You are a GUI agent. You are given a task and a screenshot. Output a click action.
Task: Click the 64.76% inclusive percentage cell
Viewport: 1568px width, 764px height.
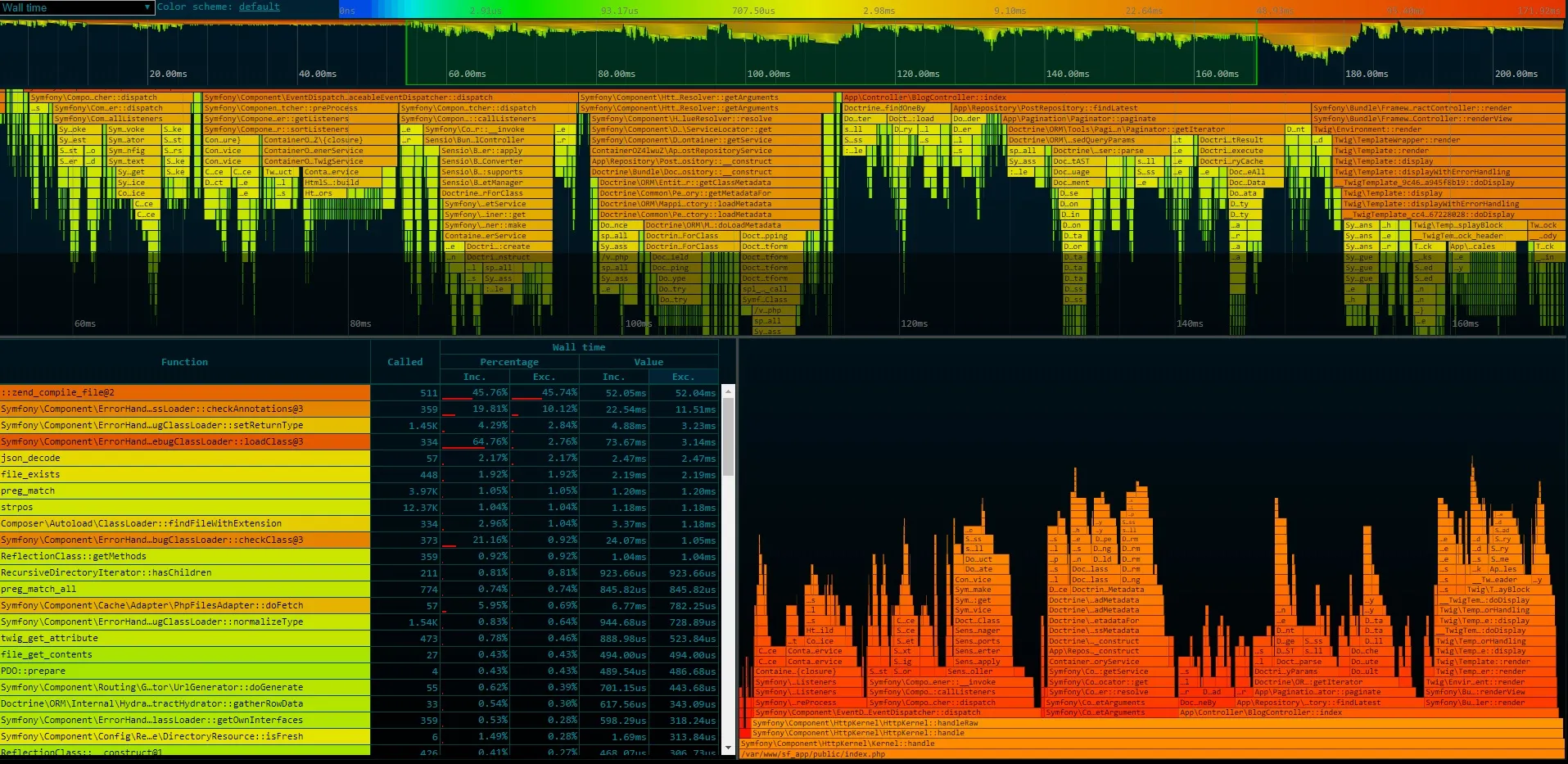474,441
